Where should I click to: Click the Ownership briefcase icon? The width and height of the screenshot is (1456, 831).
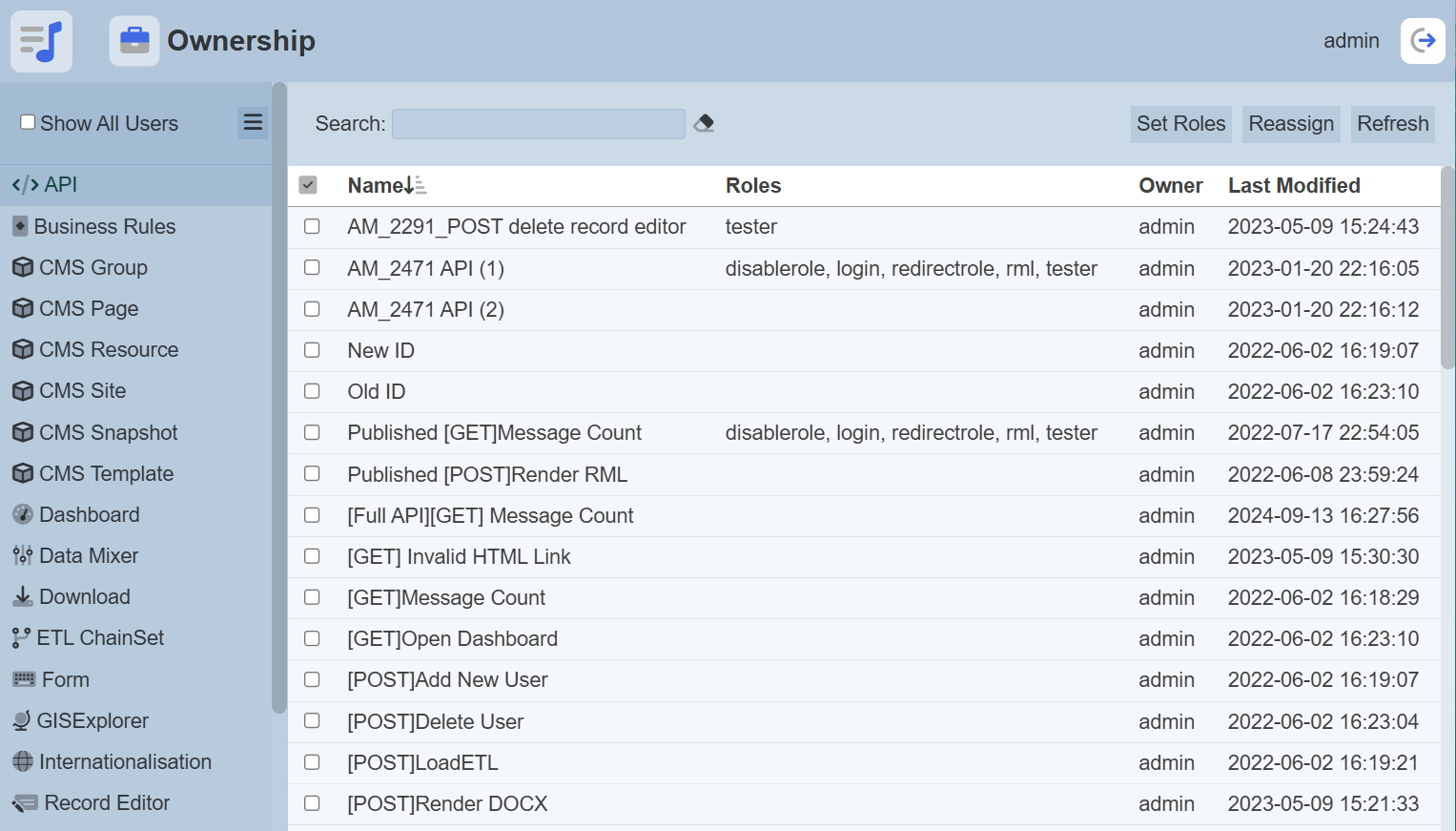tap(134, 41)
